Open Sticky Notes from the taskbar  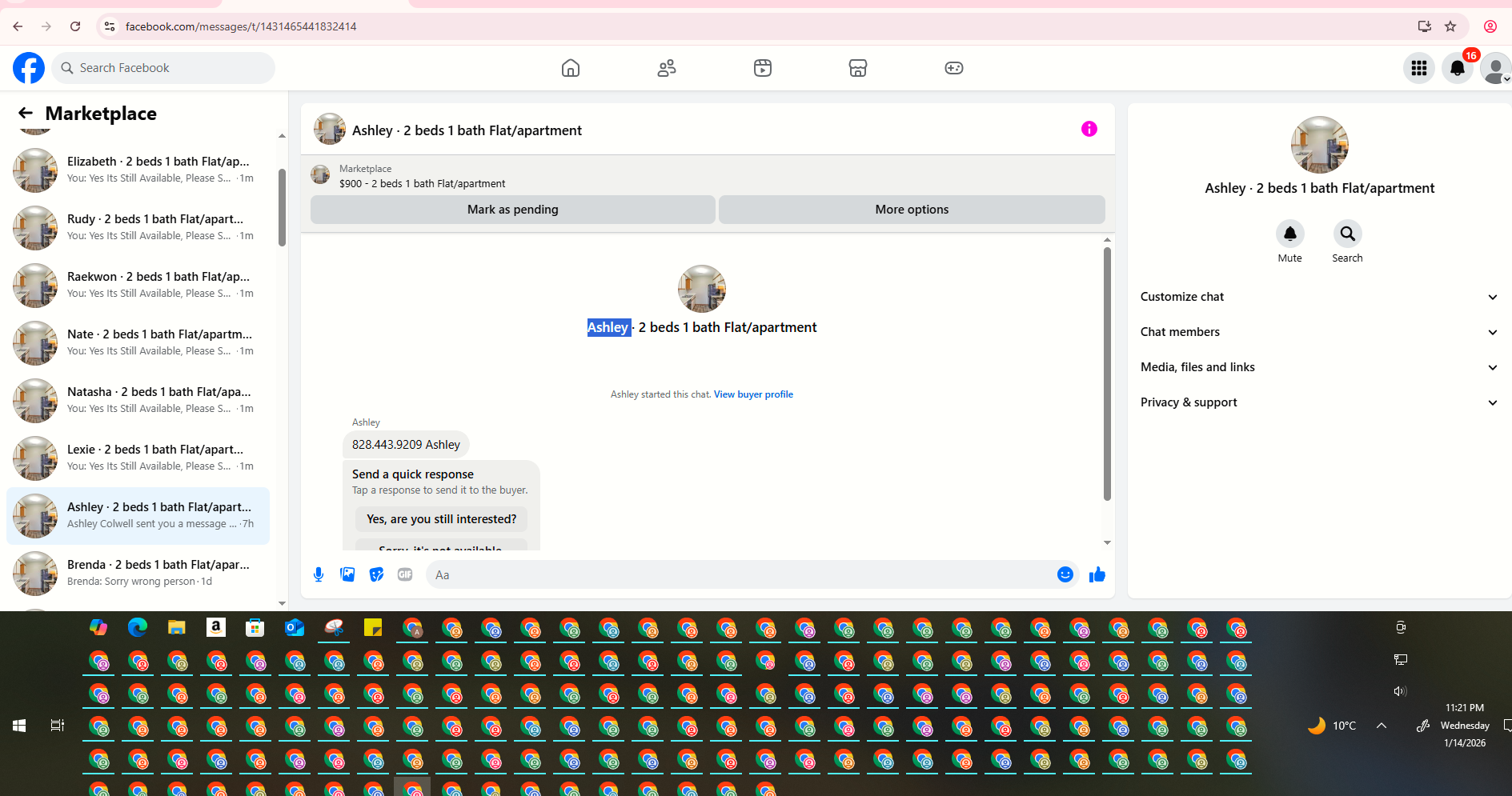click(373, 627)
